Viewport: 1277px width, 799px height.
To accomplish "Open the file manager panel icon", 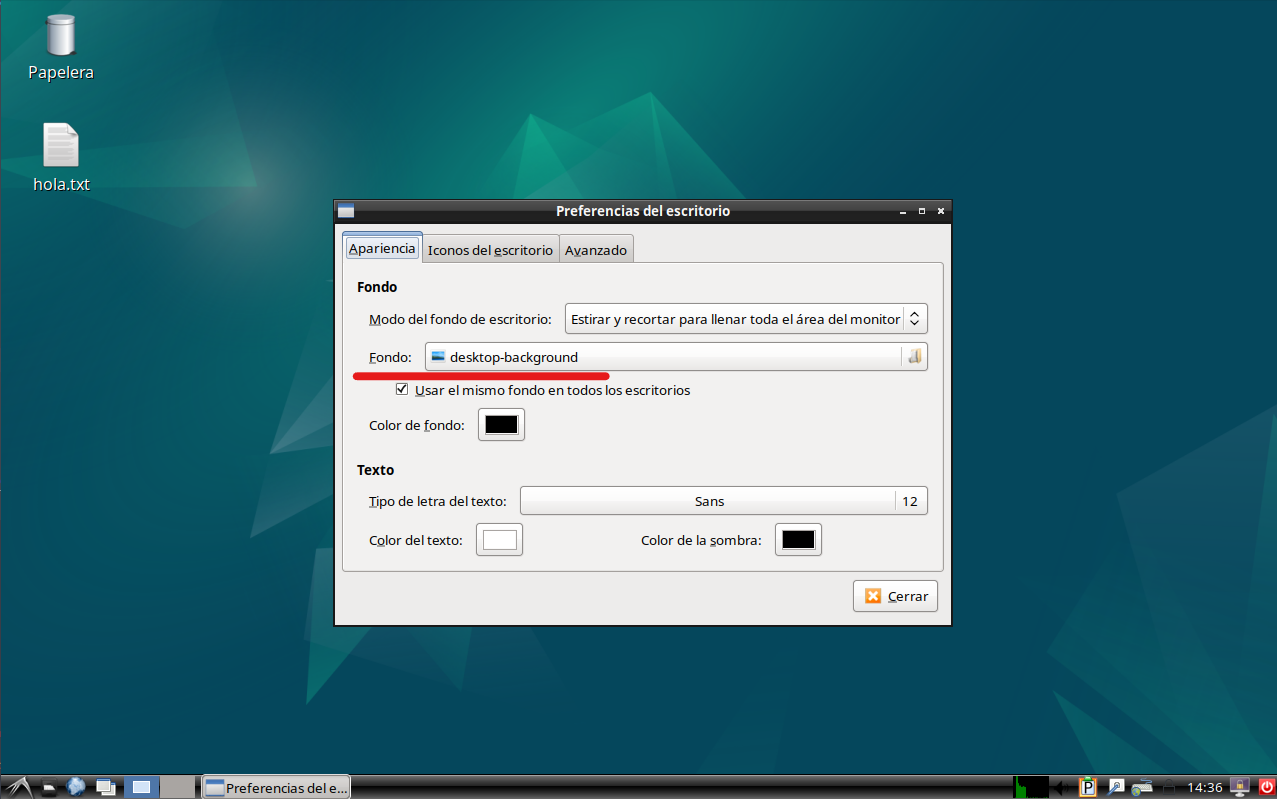I will tap(48, 787).
